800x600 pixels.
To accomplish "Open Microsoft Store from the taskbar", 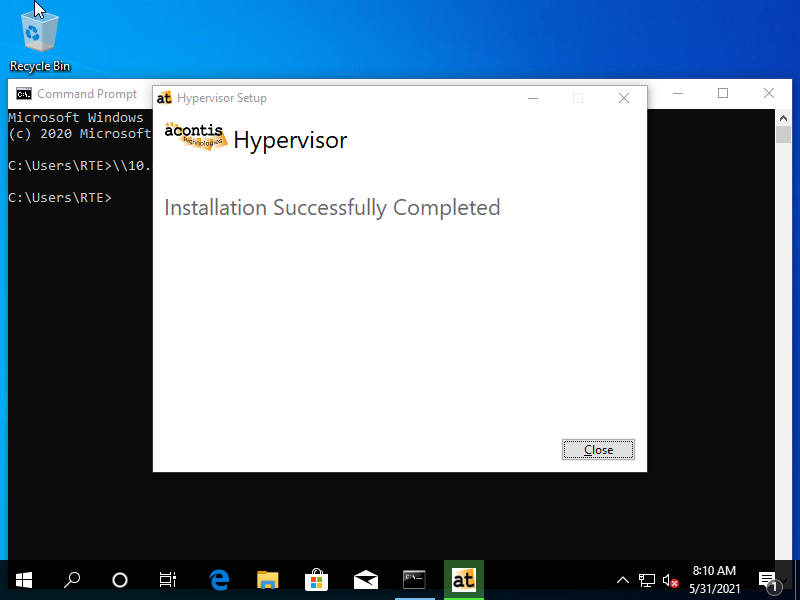I will pos(316,580).
